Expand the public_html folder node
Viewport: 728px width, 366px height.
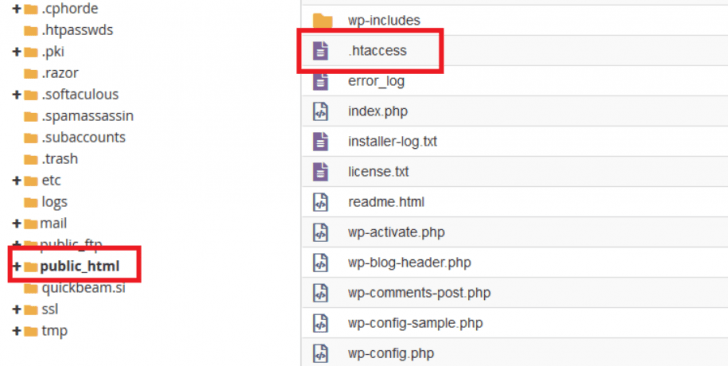(17, 266)
